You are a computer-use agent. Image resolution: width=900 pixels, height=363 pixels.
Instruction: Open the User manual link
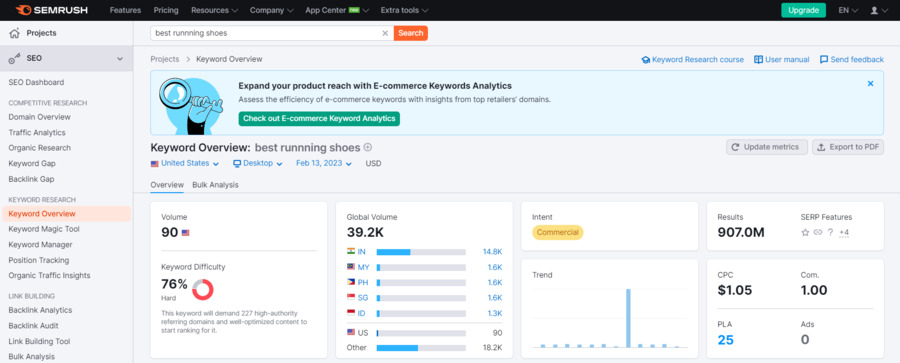tap(782, 60)
